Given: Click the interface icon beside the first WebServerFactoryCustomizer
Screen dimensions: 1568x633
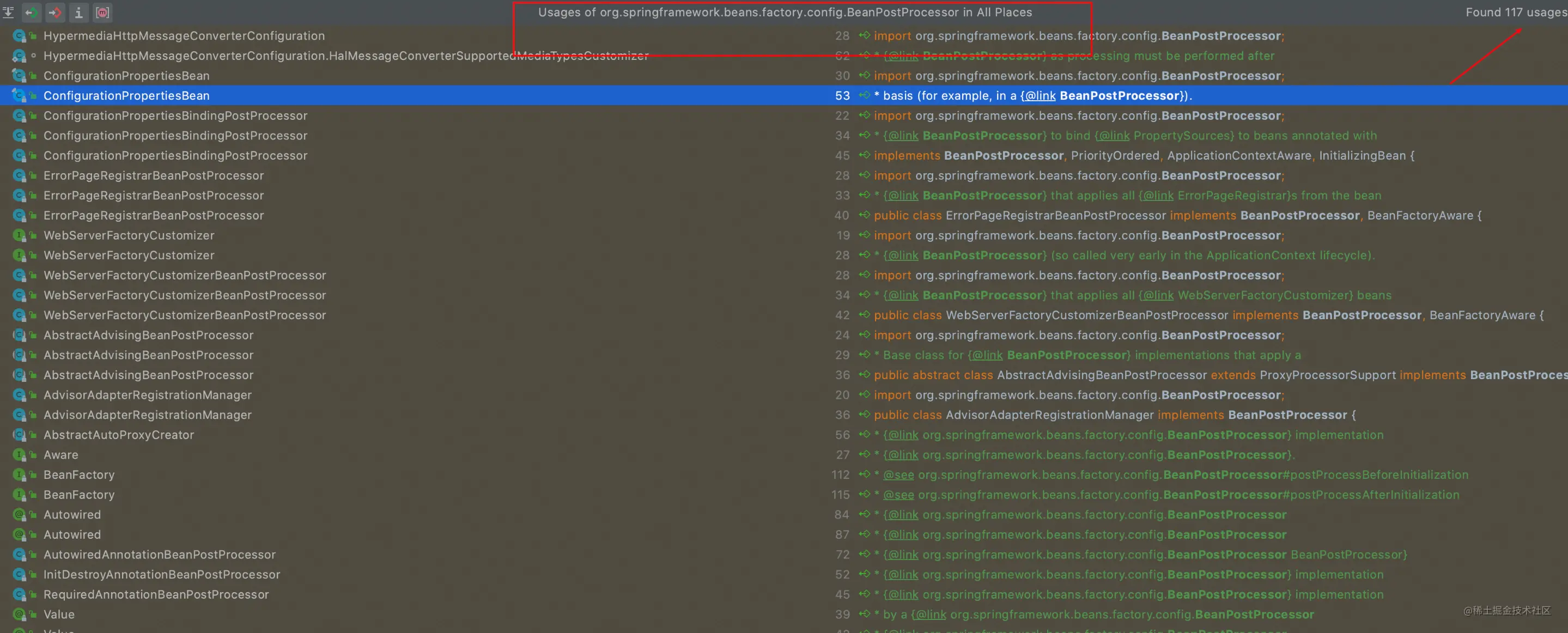Looking at the screenshot, I should point(19,235).
